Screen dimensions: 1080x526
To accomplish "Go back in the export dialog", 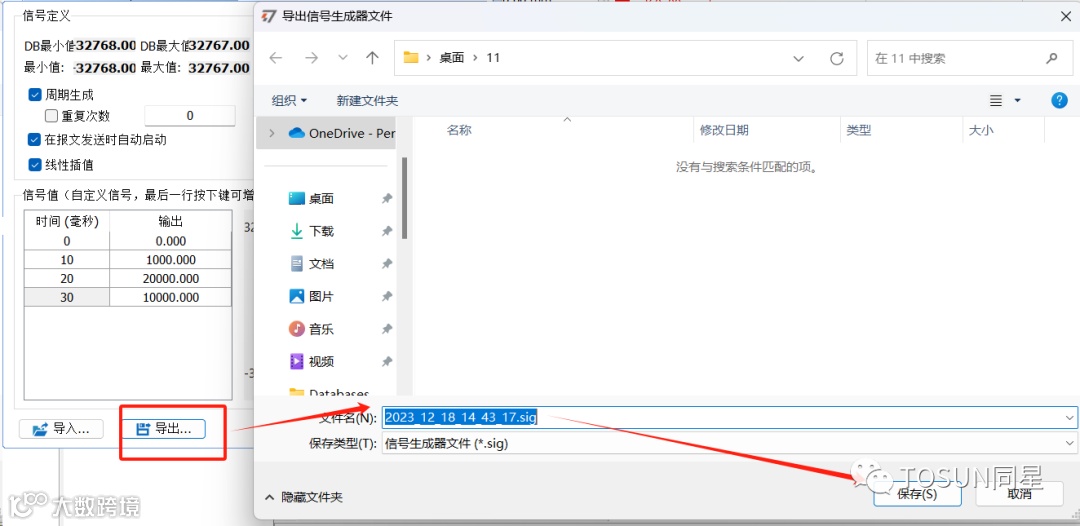I will [276, 58].
